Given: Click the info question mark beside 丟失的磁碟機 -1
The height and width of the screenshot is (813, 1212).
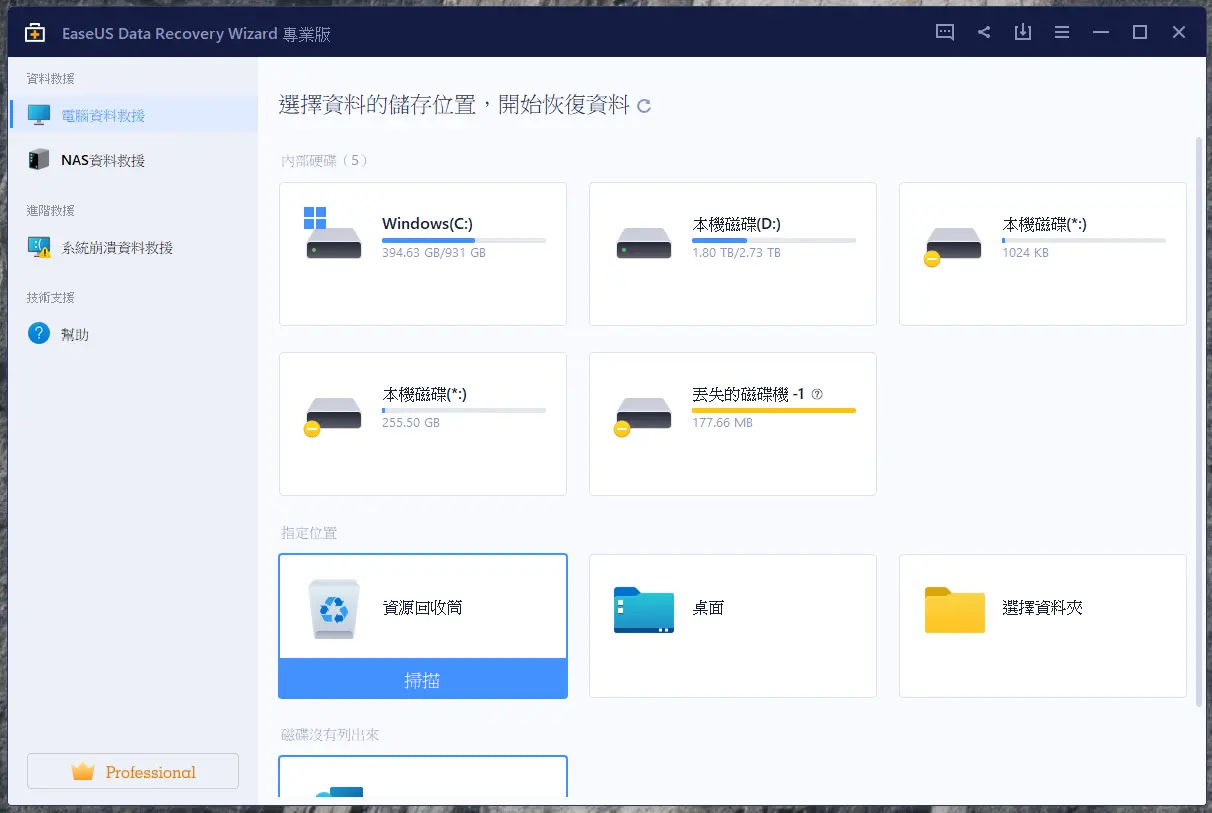Looking at the screenshot, I should (x=817, y=395).
